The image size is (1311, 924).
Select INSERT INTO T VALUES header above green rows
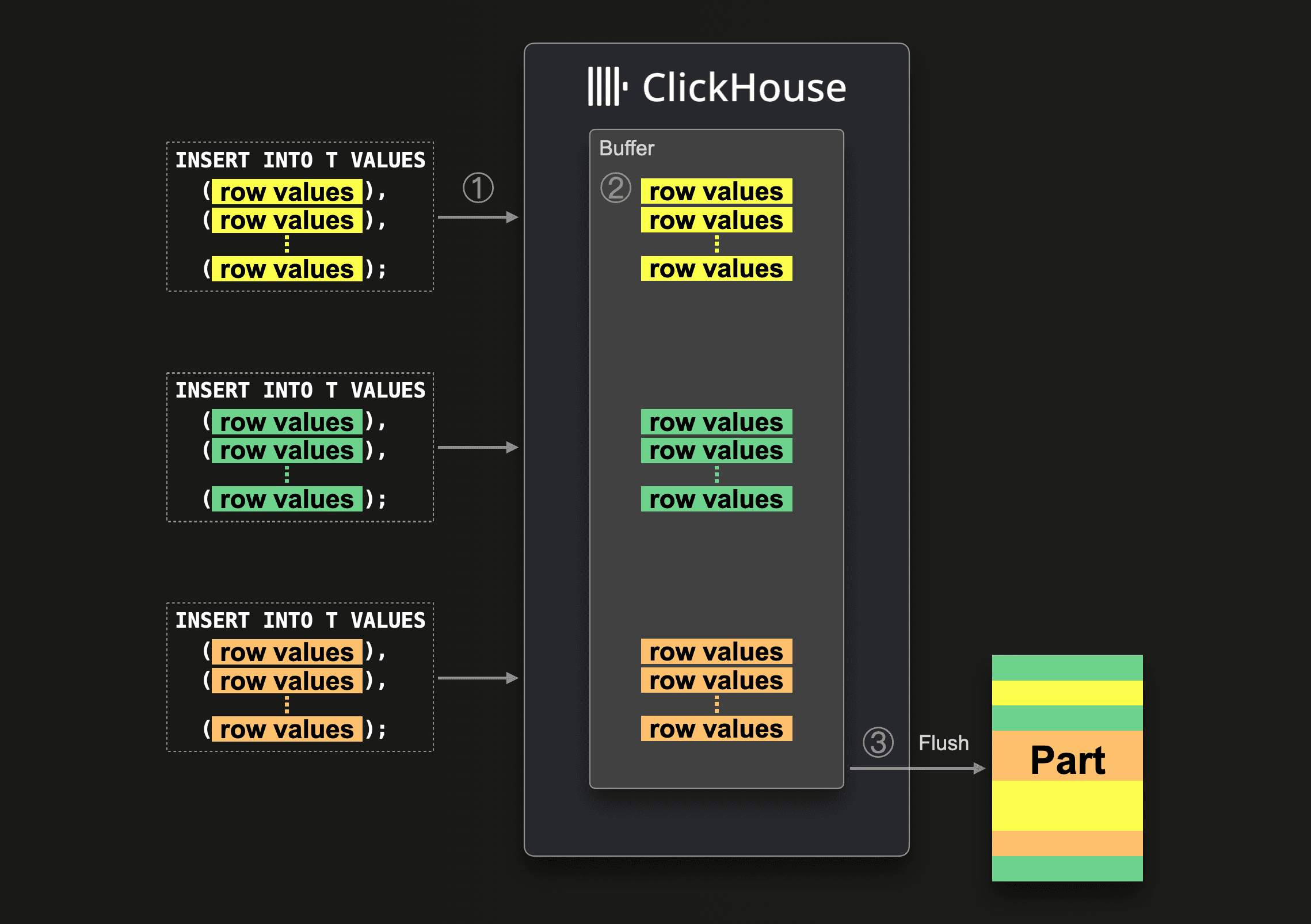coord(300,390)
